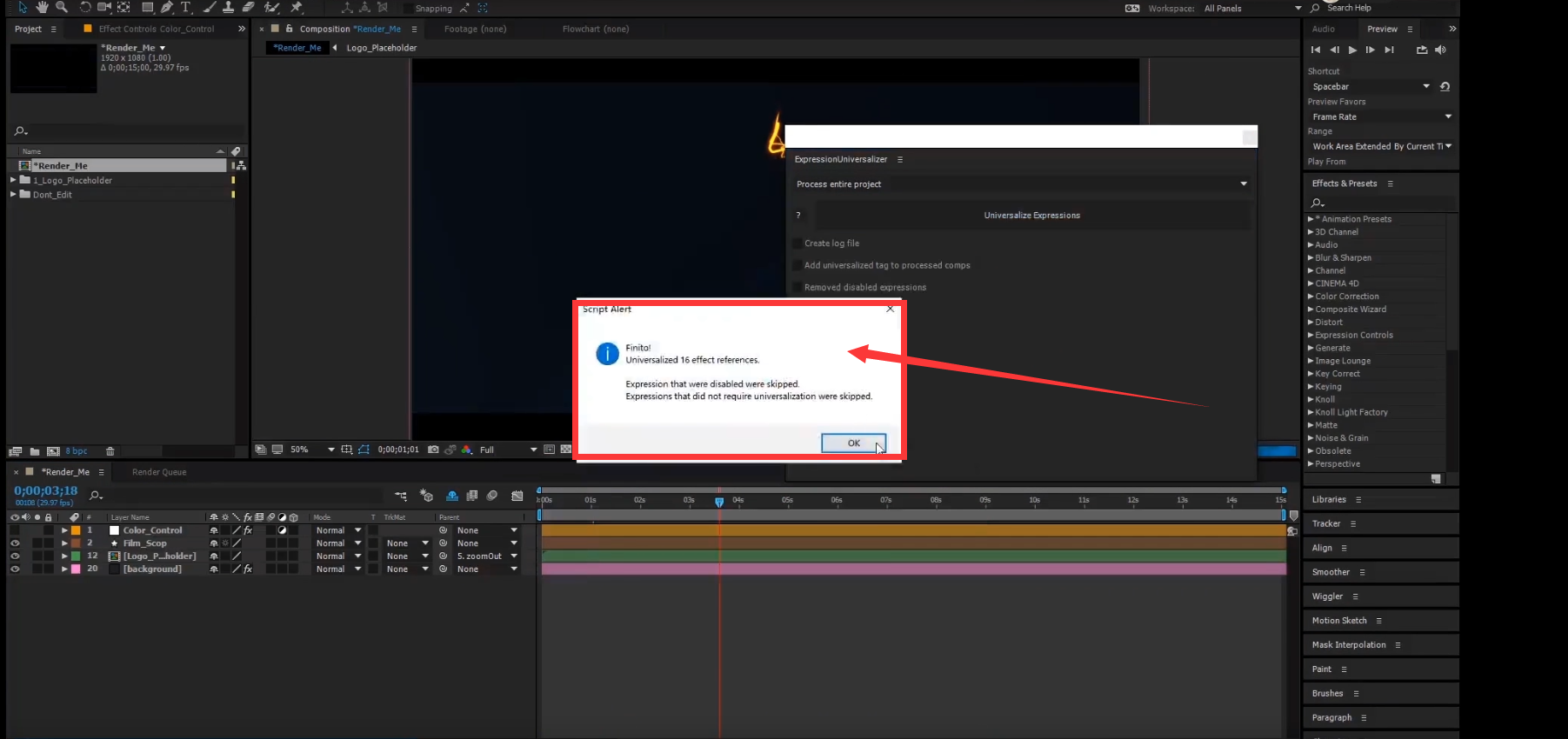
Task: Click OK in the Script Alert
Action: coord(854,443)
